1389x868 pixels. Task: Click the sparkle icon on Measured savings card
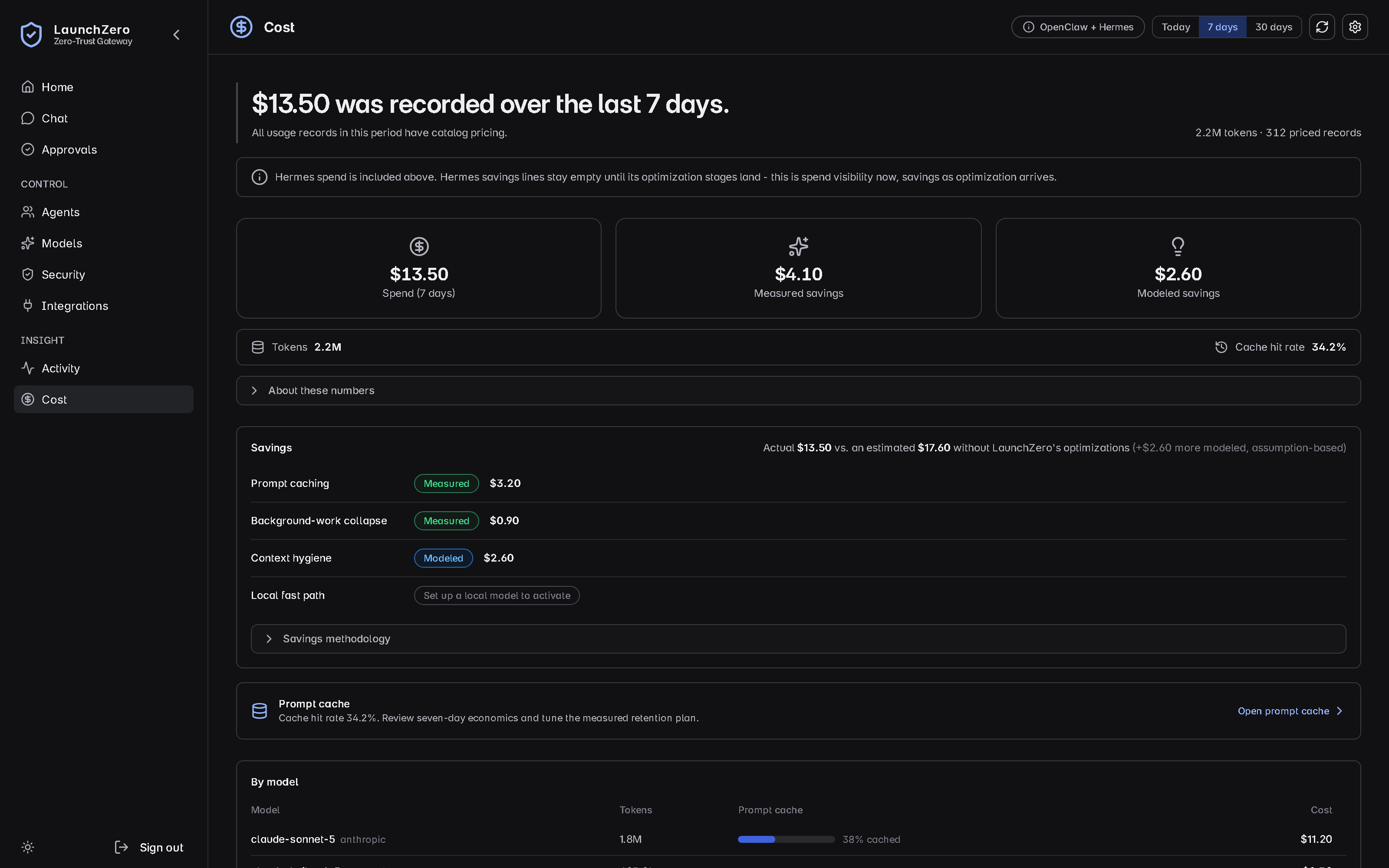(798, 246)
